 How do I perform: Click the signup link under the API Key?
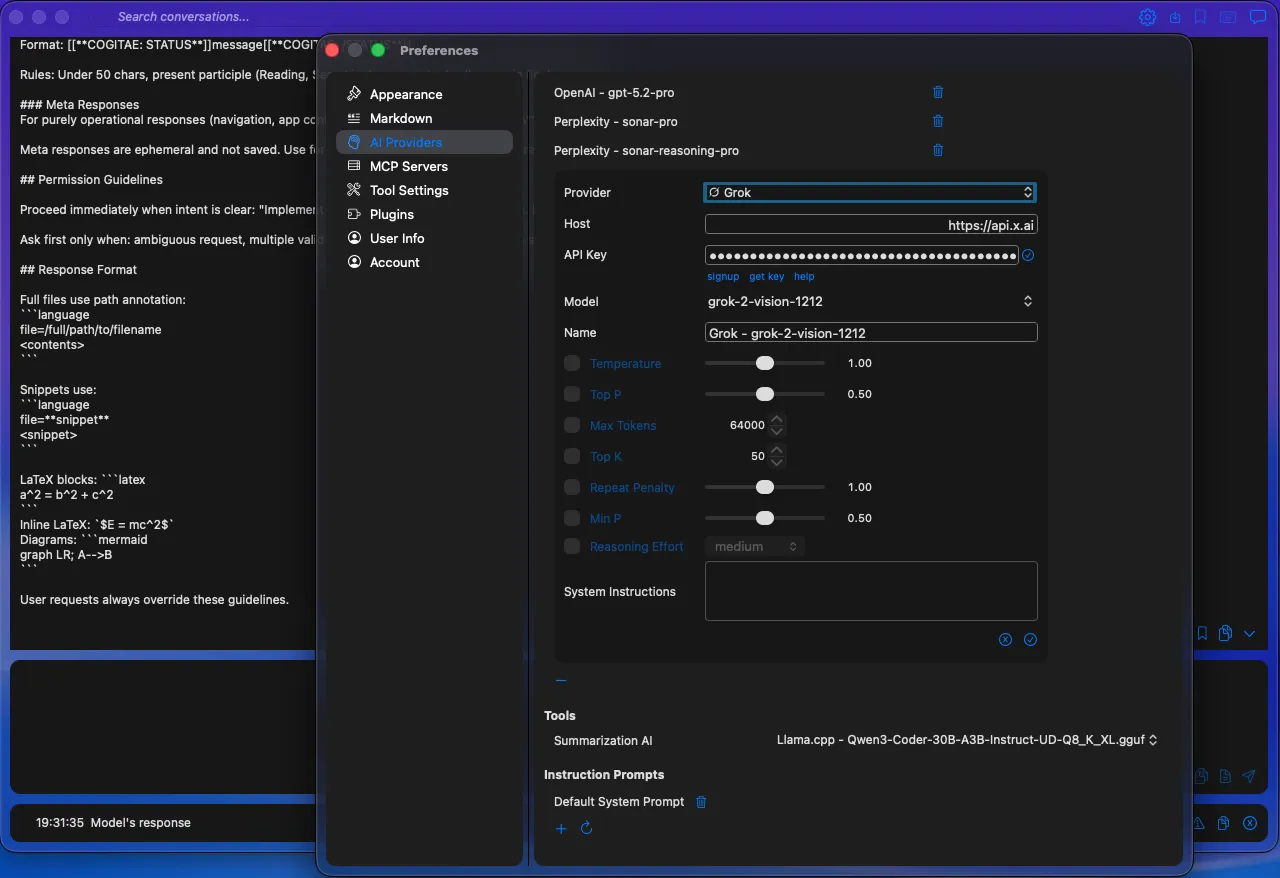[723, 276]
